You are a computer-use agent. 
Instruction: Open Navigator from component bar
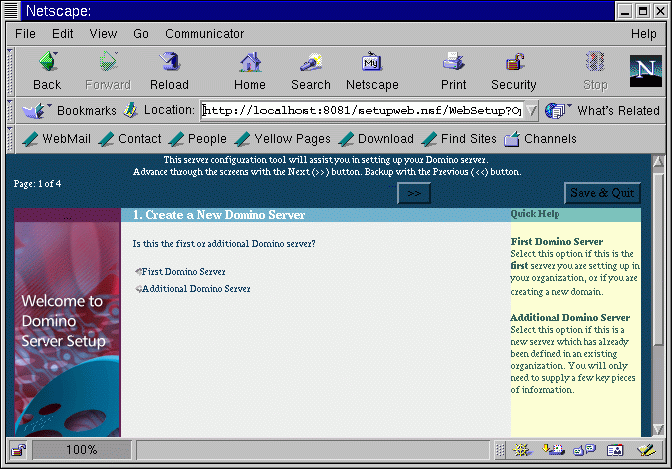[x=522, y=450]
